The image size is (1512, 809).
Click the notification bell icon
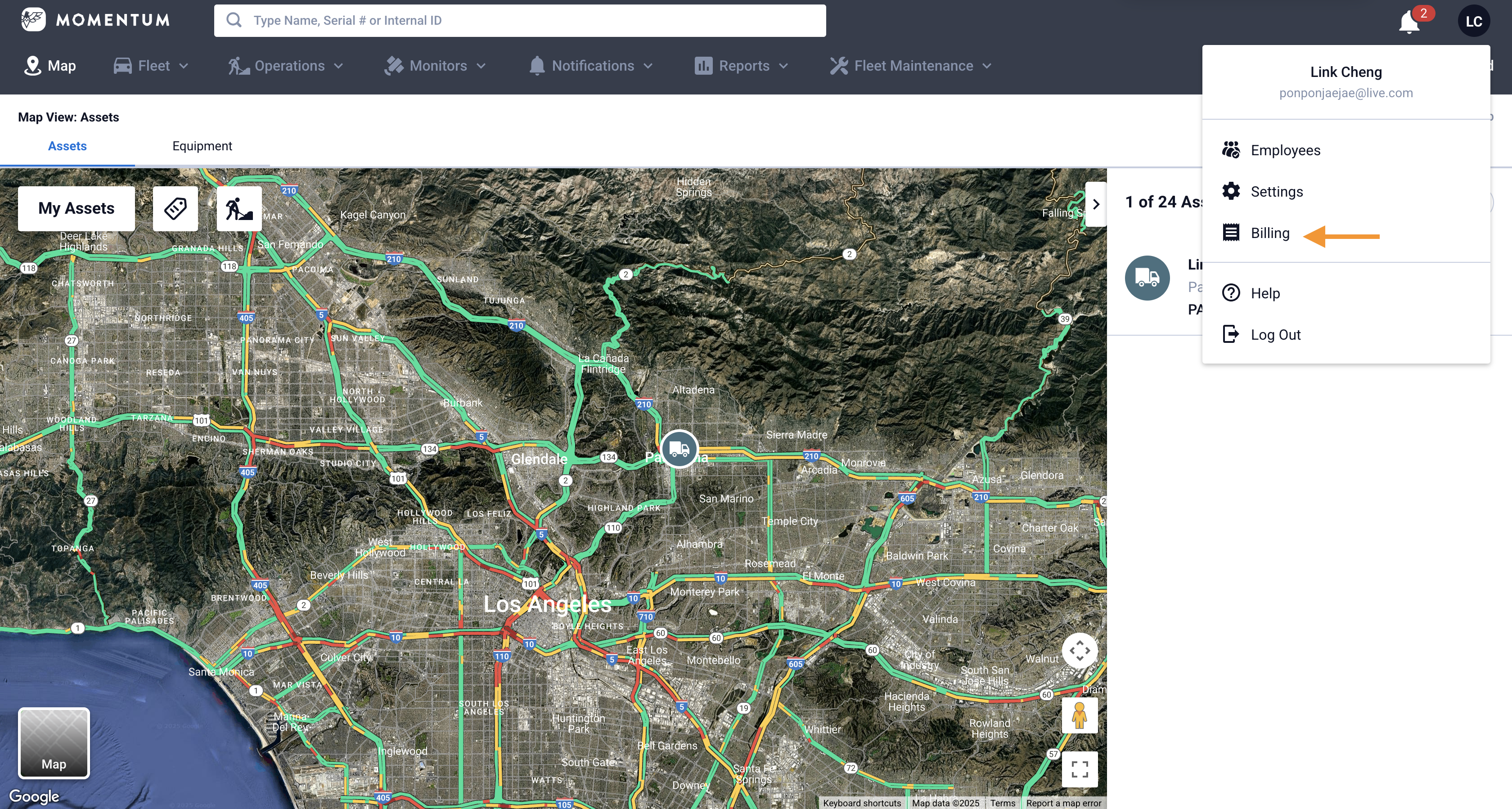click(x=1408, y=22)
